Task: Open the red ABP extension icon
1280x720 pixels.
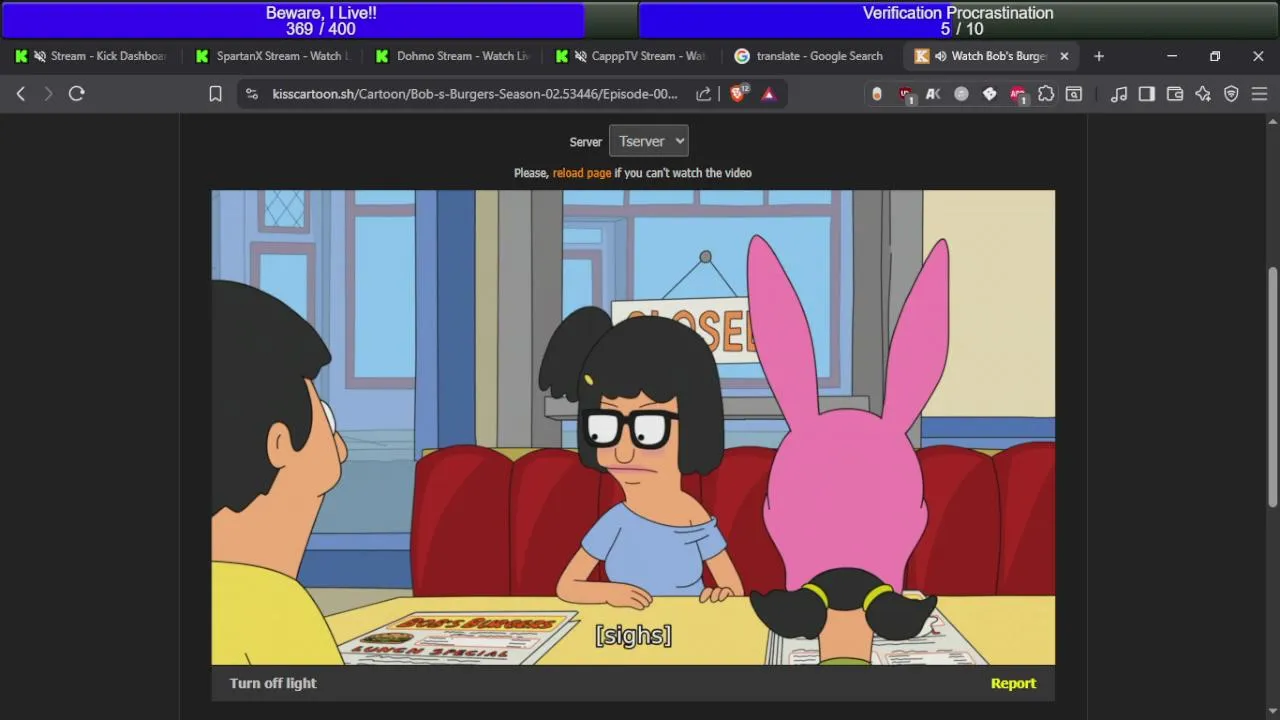Action: point(1018,94)
